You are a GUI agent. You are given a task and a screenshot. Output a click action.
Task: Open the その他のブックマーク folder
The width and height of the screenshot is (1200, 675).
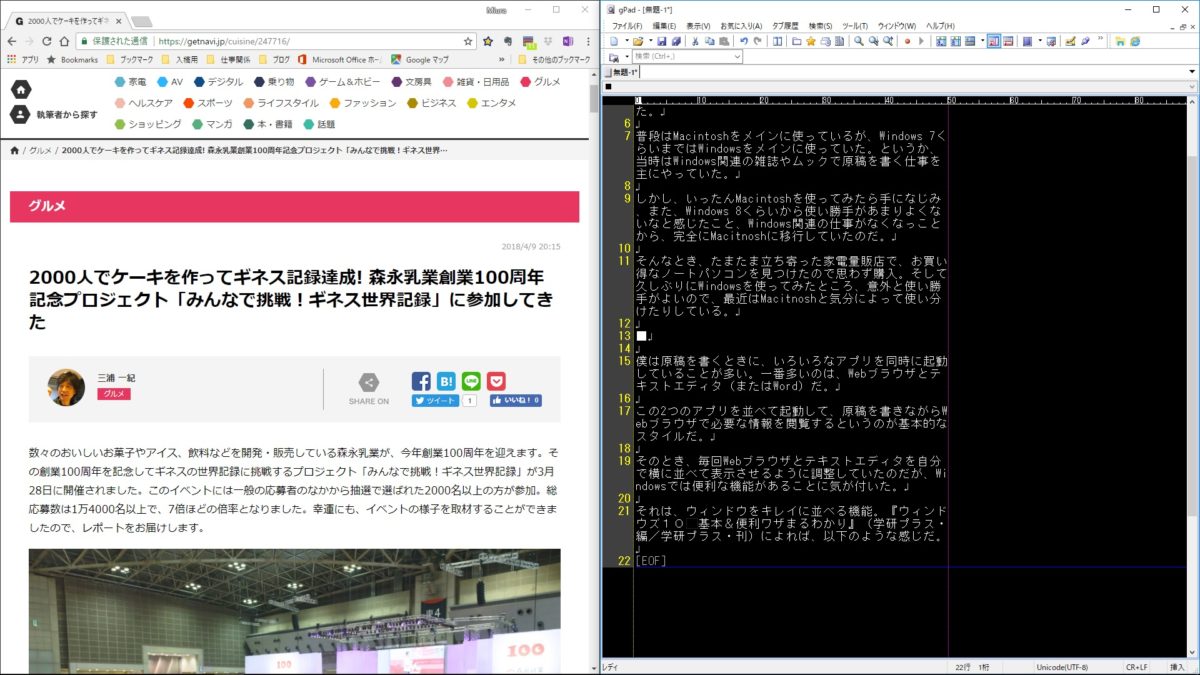pos(553,59)
